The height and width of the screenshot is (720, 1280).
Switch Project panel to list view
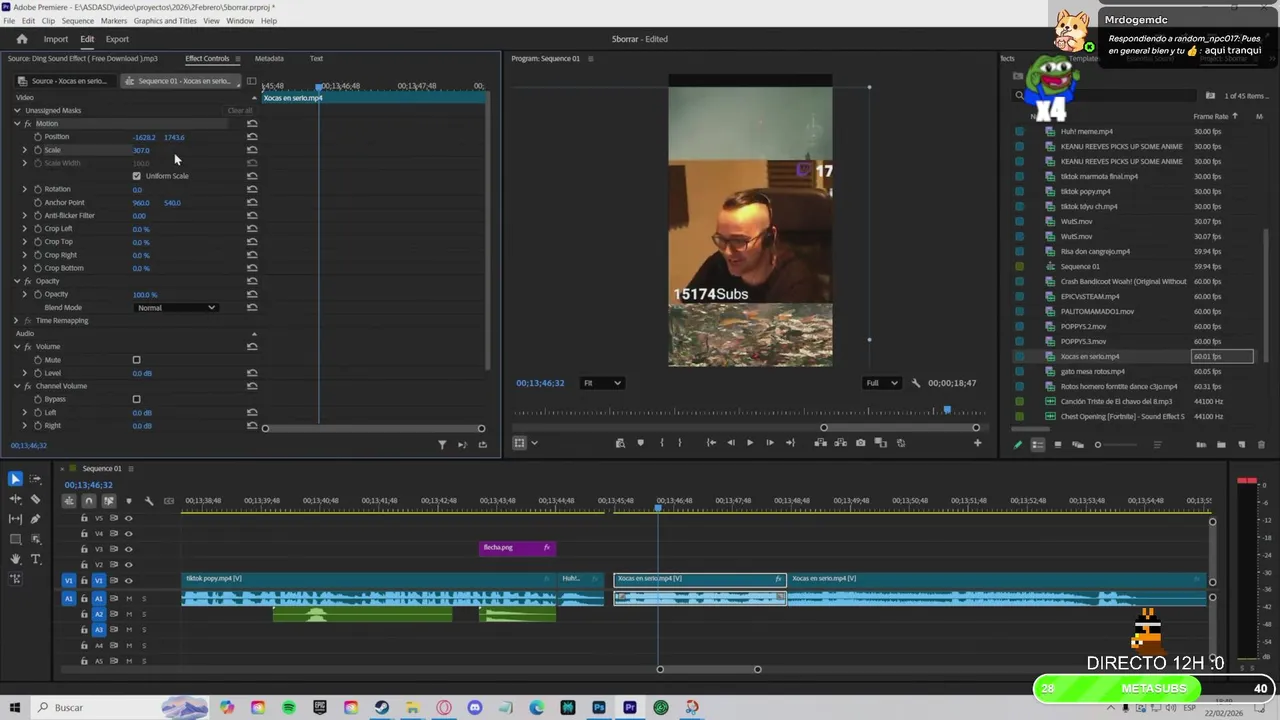tap(1038, 445)
